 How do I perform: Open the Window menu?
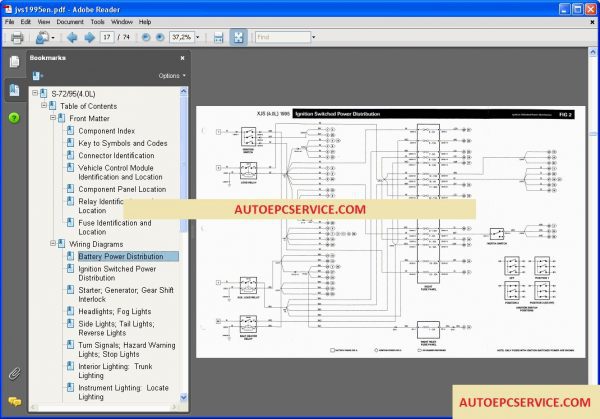coord(122,22)
